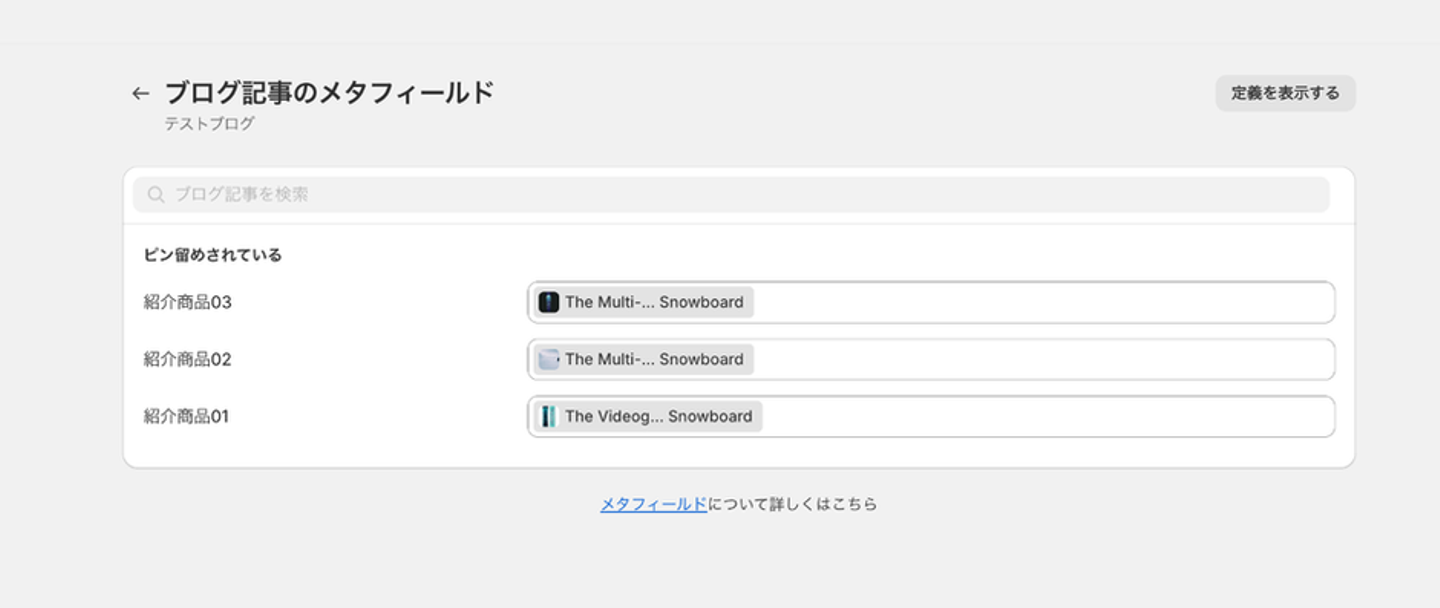The width and height of the screenshot is (1440, 608).
Task: Click the magnifier icon in the search bar
Action: (156, 195)
